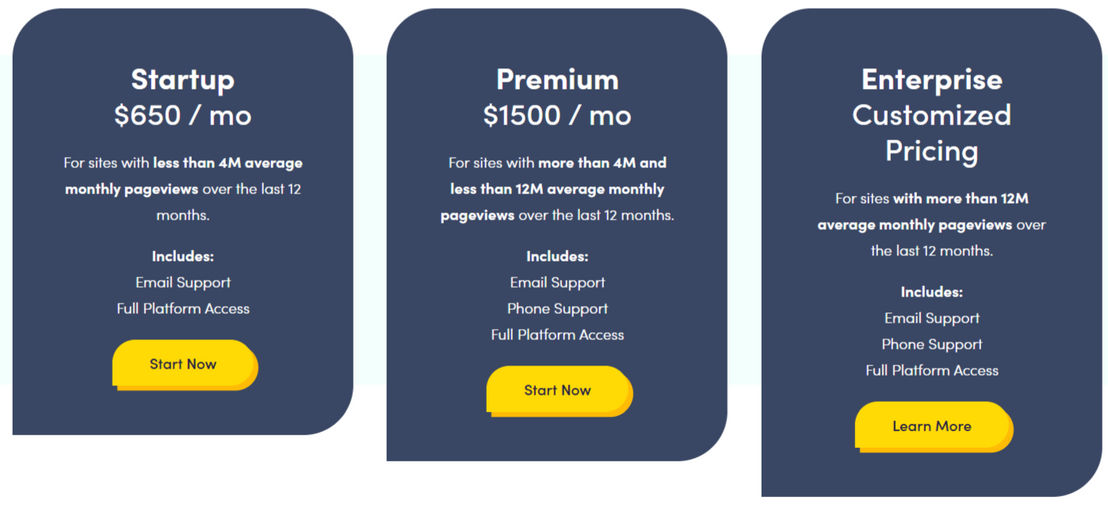Click the Customized Pricing text
The height and width of the screenshot is (505, 1108).
(931, 133)
